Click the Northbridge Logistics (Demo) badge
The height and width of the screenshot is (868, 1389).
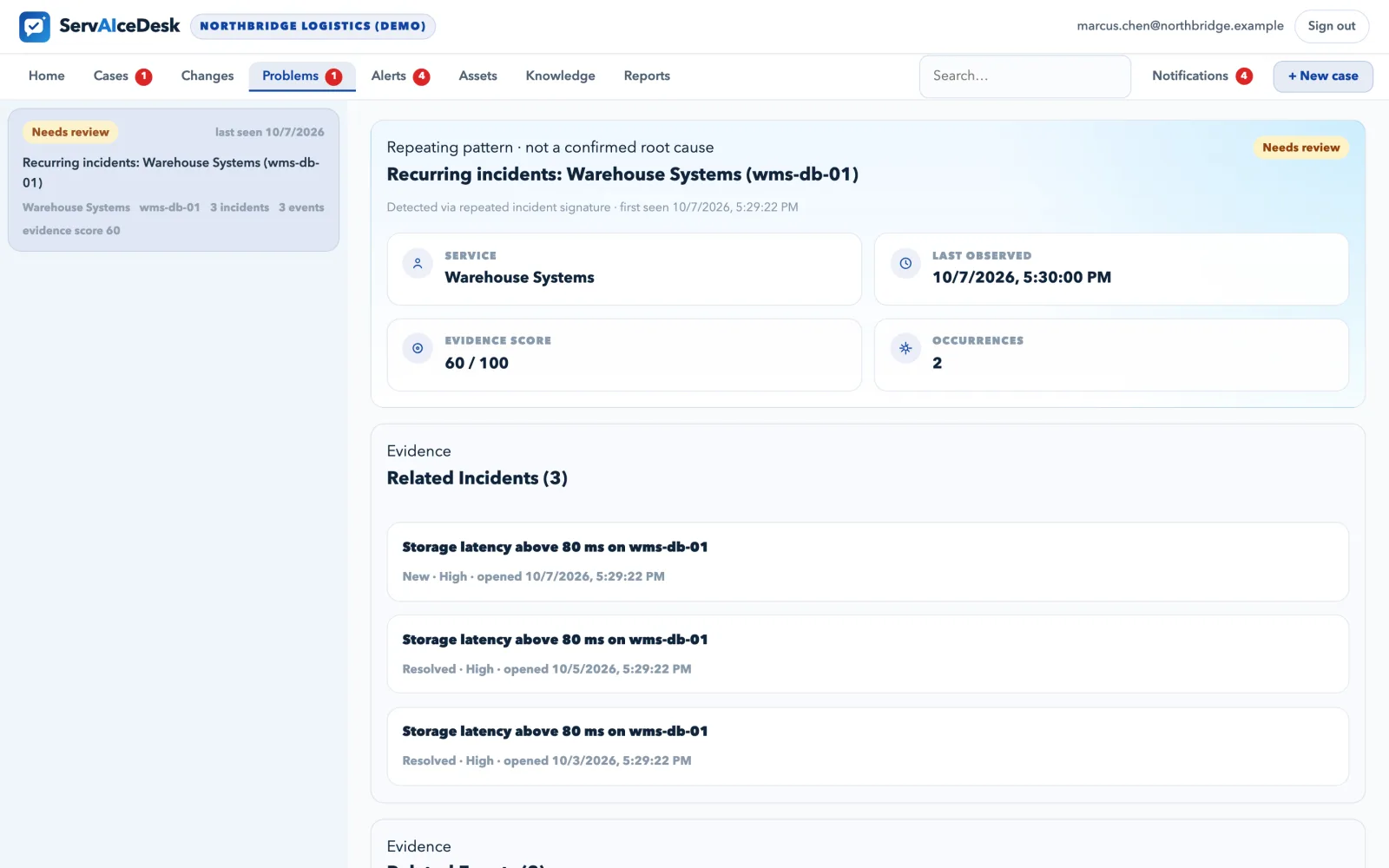[x=313, y=26]
